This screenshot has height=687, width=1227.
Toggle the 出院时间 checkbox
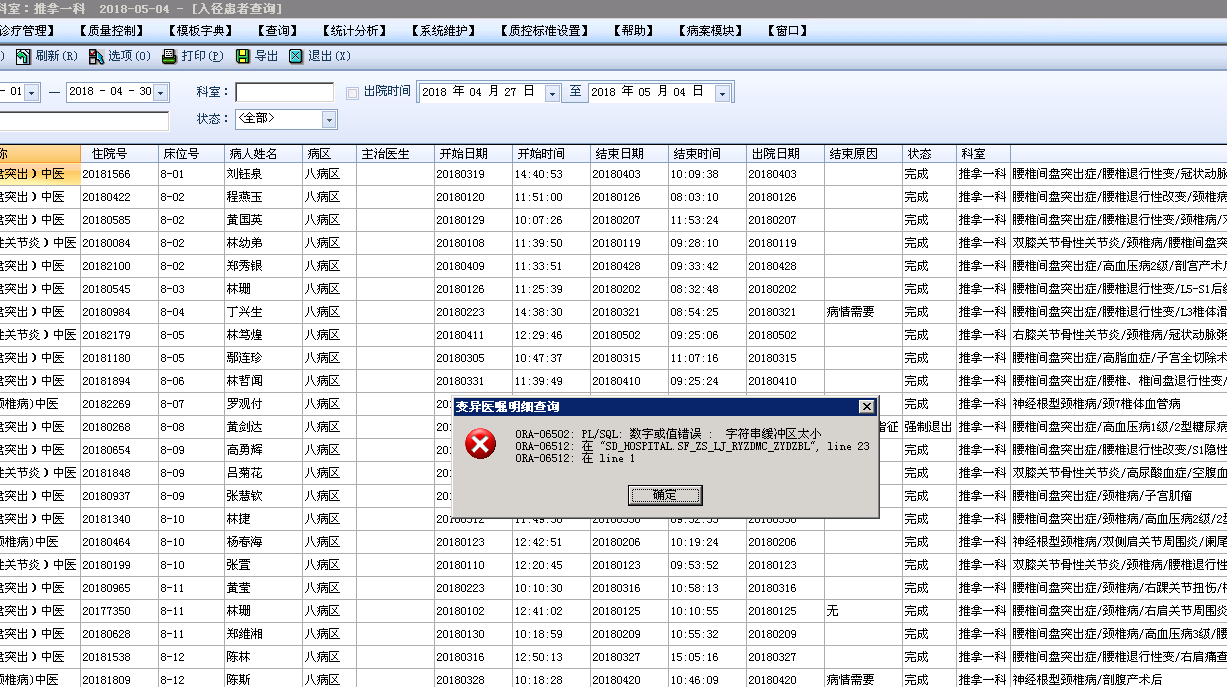click(352, 93)
